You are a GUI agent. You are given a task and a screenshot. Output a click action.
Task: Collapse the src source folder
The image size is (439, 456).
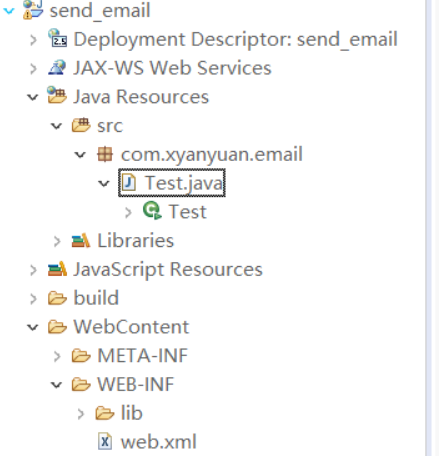tap(56, 126)
